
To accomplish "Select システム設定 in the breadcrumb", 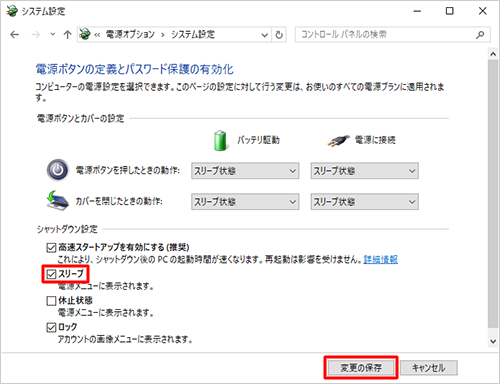I will [193, 34].
